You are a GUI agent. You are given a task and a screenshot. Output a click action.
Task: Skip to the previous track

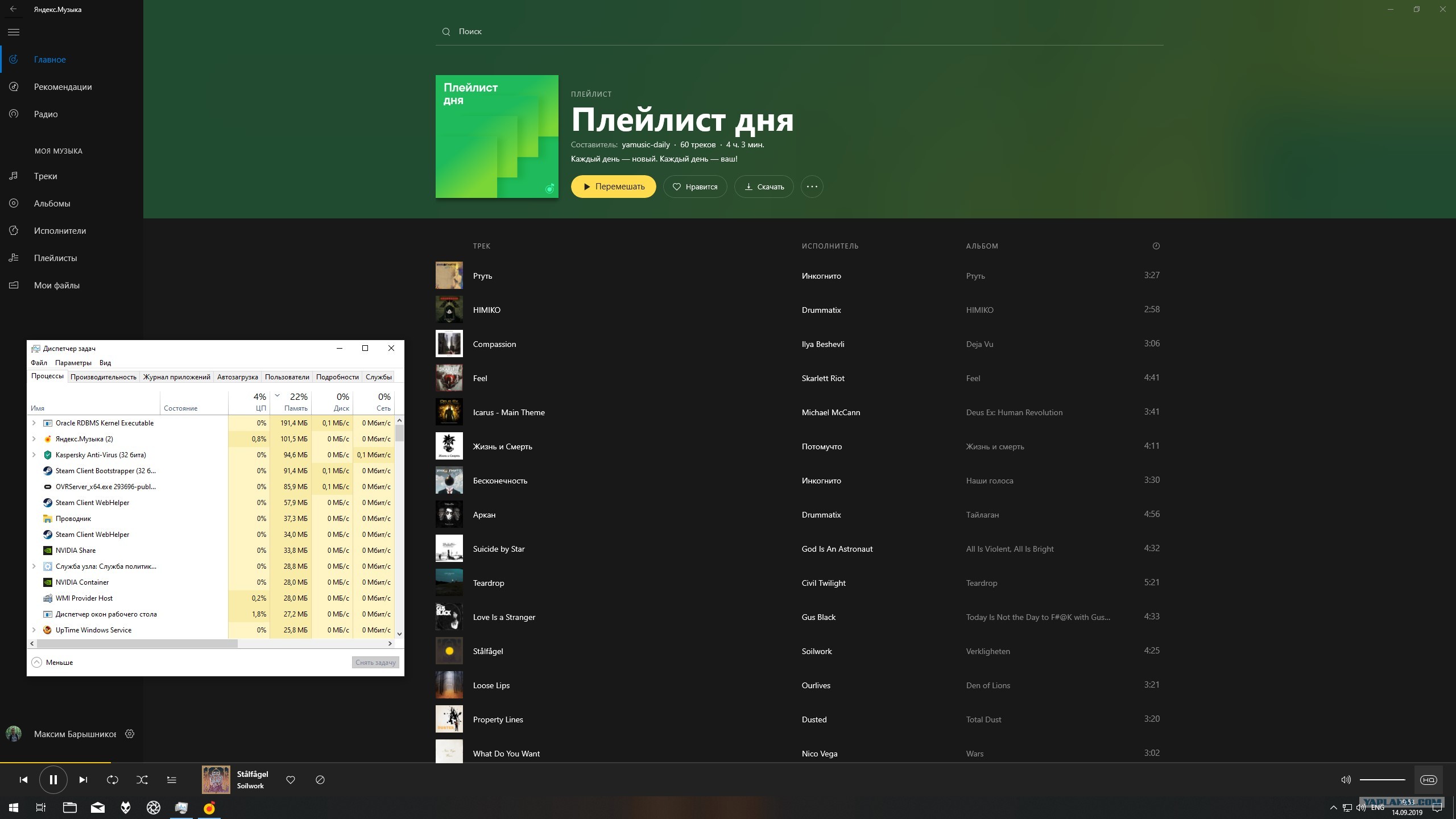tap(23, 780)
